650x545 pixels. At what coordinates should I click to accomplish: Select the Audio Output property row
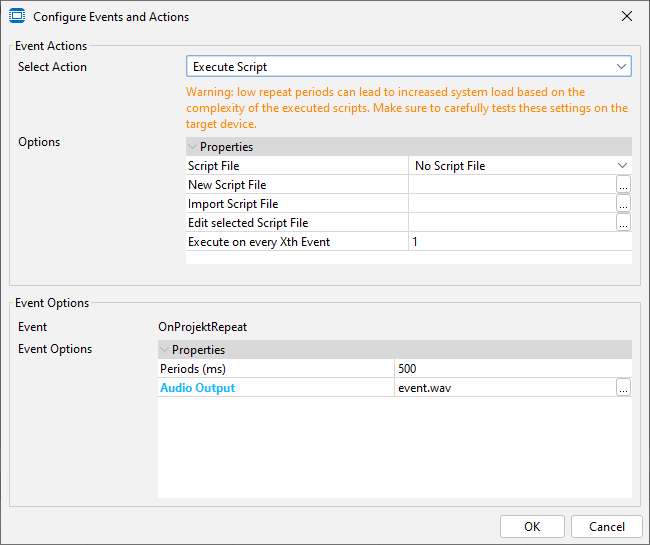[x=198, y=388]
